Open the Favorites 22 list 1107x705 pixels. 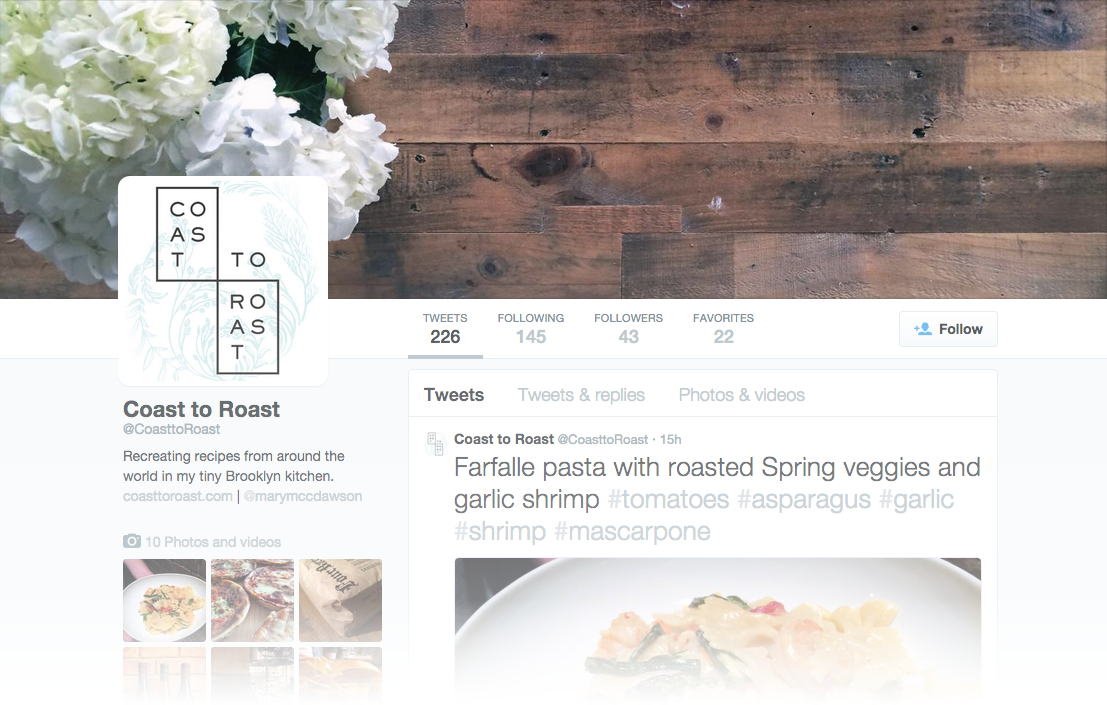point(723,329)
